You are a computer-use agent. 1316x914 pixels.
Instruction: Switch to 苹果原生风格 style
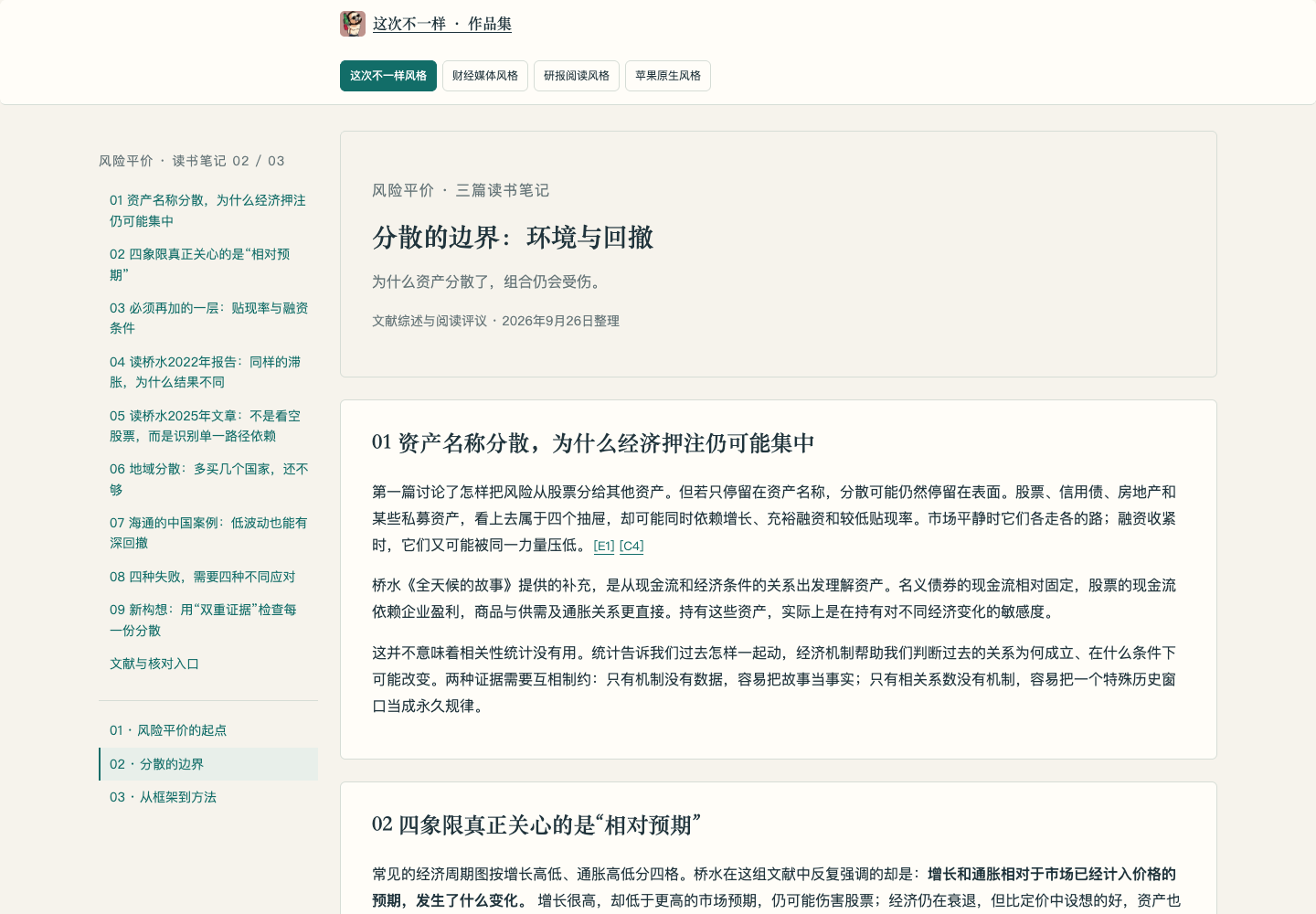click(668, 76)
